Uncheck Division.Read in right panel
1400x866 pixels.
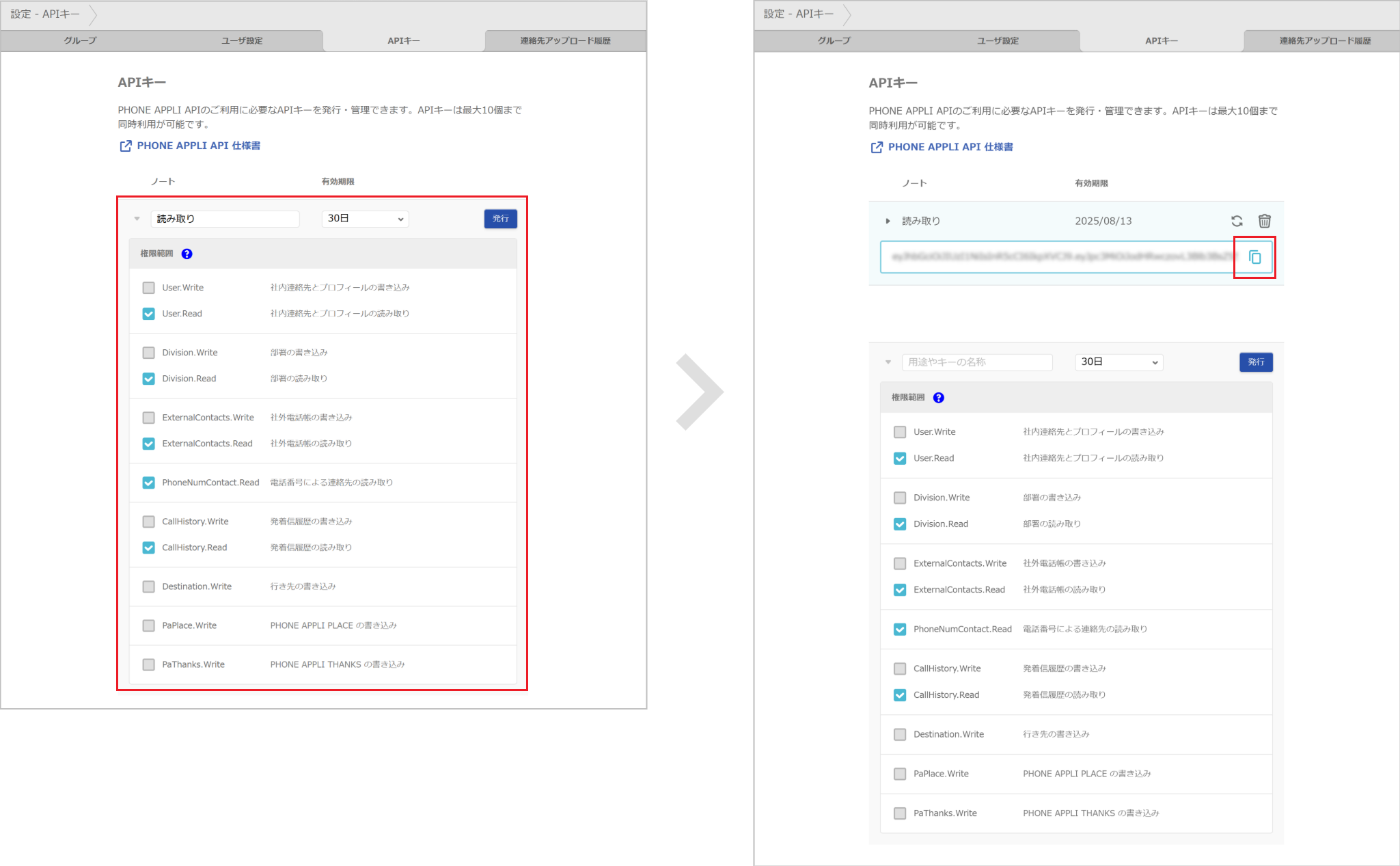pos(900,524)
